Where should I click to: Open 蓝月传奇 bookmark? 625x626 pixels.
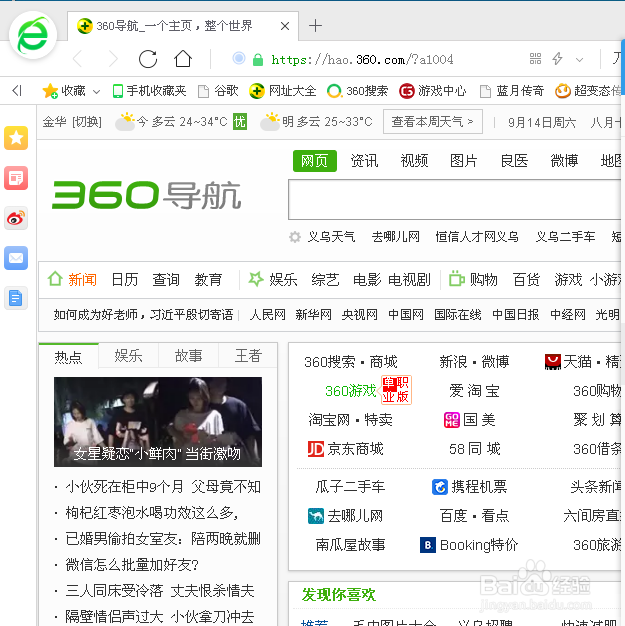[512, 91]
